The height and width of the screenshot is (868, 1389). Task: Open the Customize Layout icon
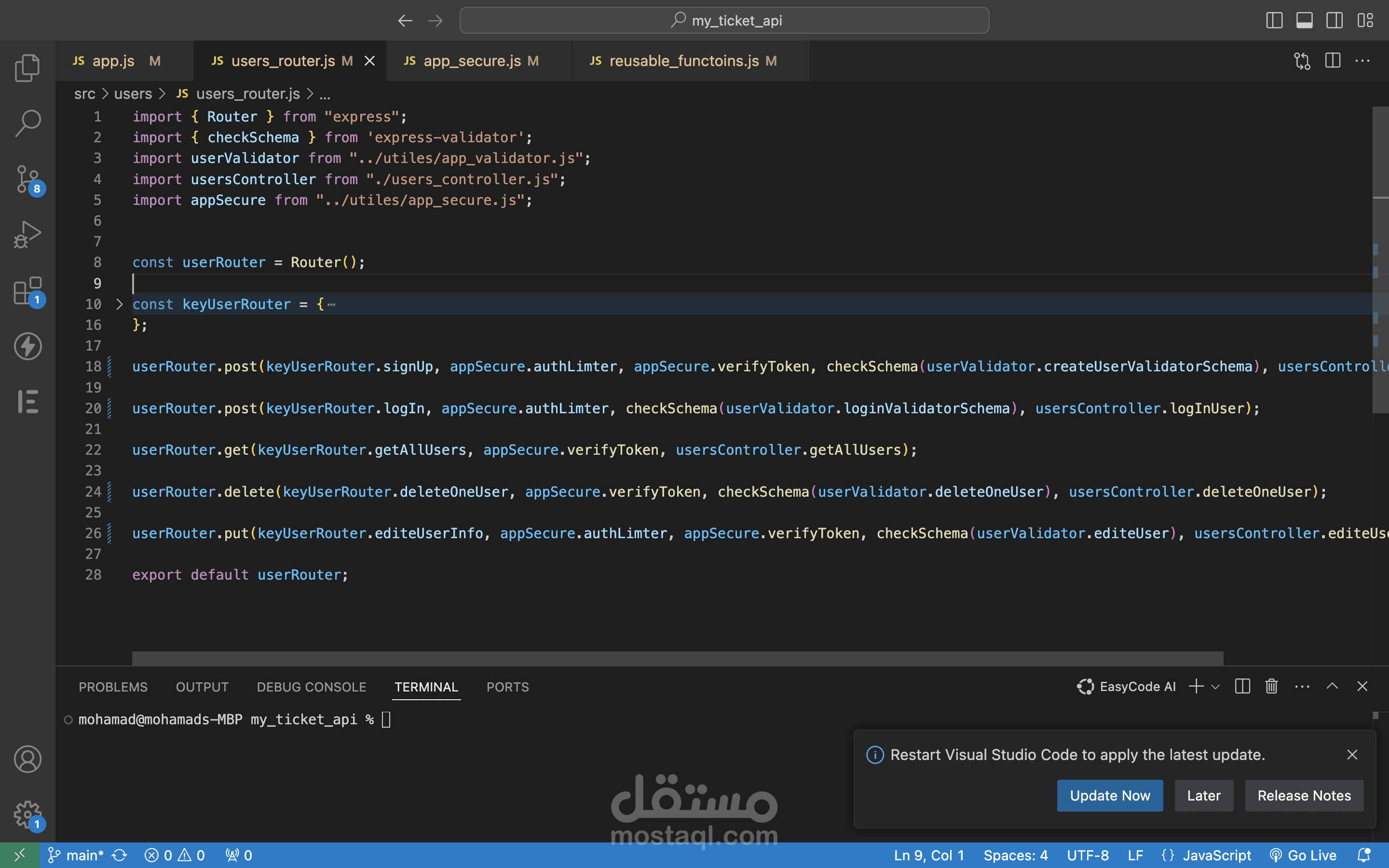[x=1365, y=21]
